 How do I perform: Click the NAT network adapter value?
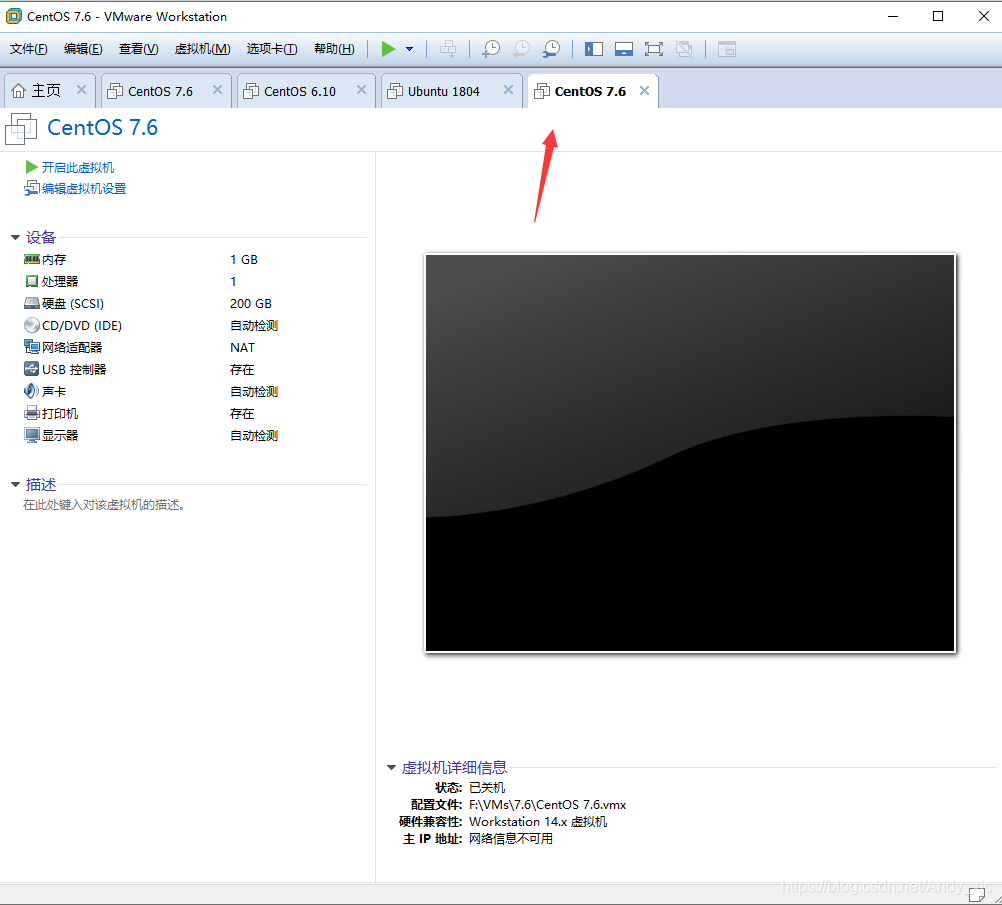(242, 348)
